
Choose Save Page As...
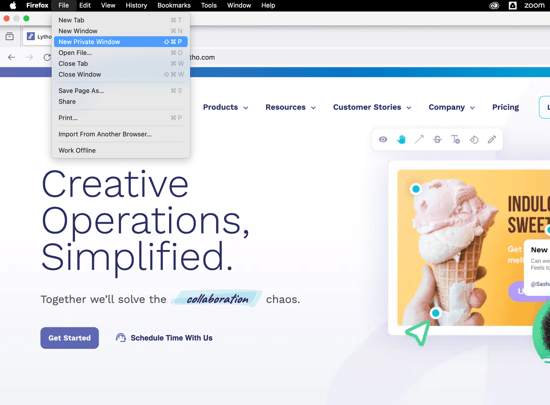coord(121,90)
